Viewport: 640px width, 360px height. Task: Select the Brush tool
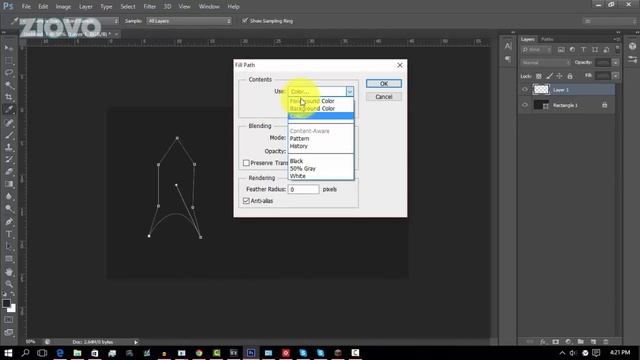[9, 135]
